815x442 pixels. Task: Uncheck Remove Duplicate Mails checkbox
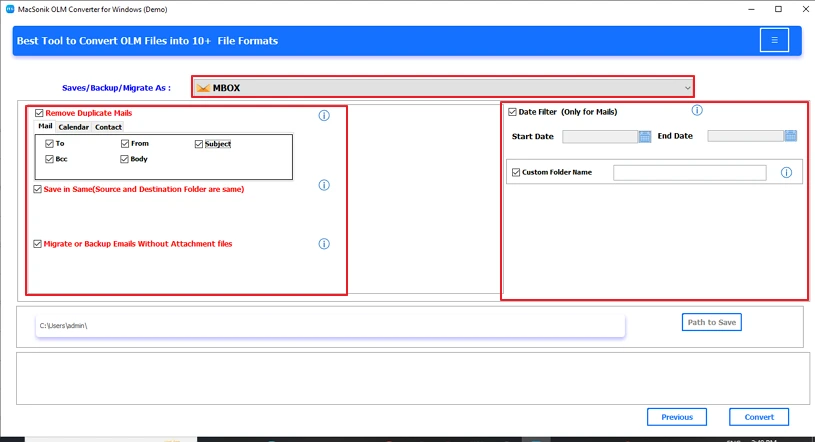39,114
